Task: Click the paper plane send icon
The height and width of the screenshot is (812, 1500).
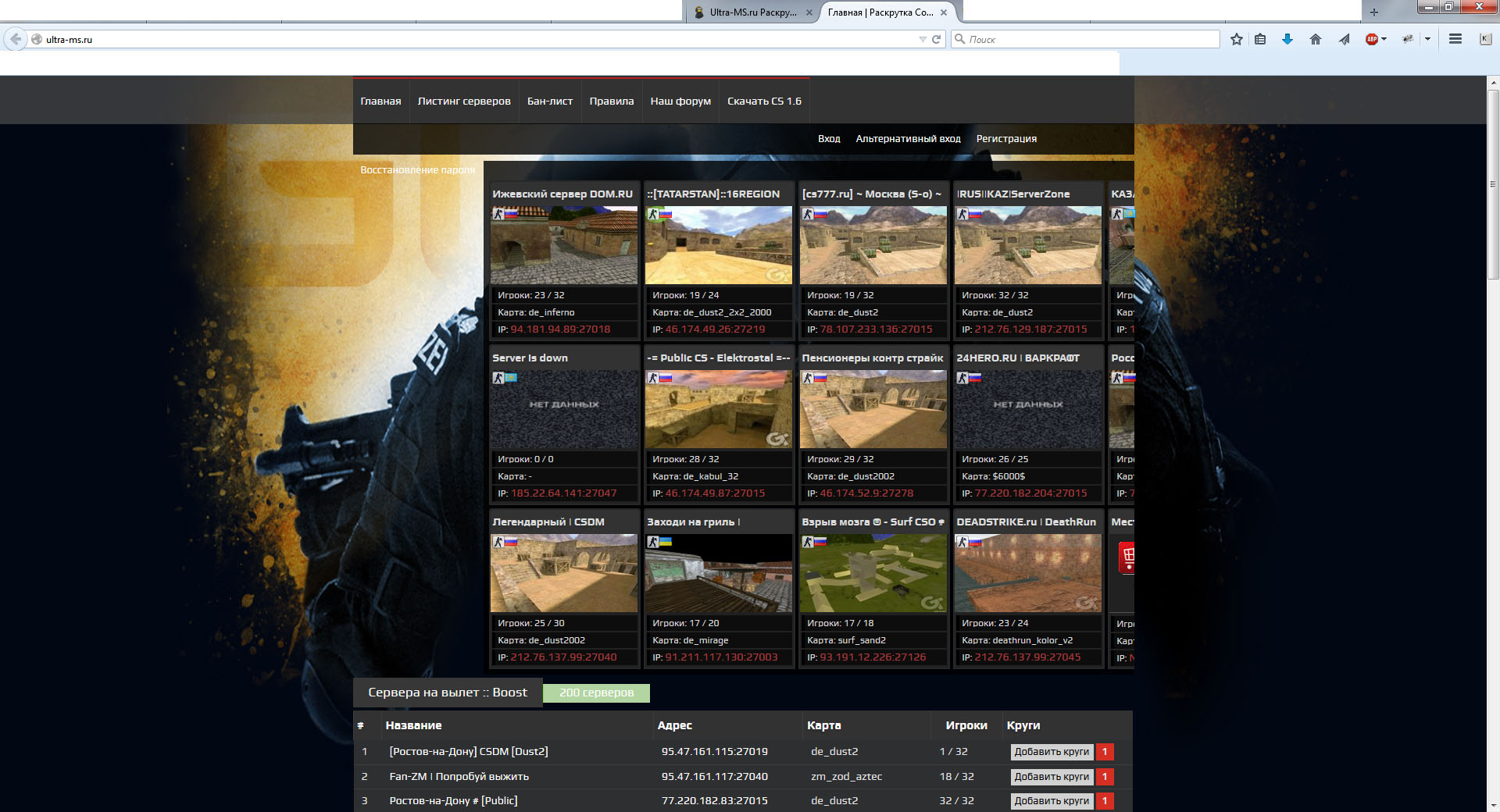Action: 1345,39
